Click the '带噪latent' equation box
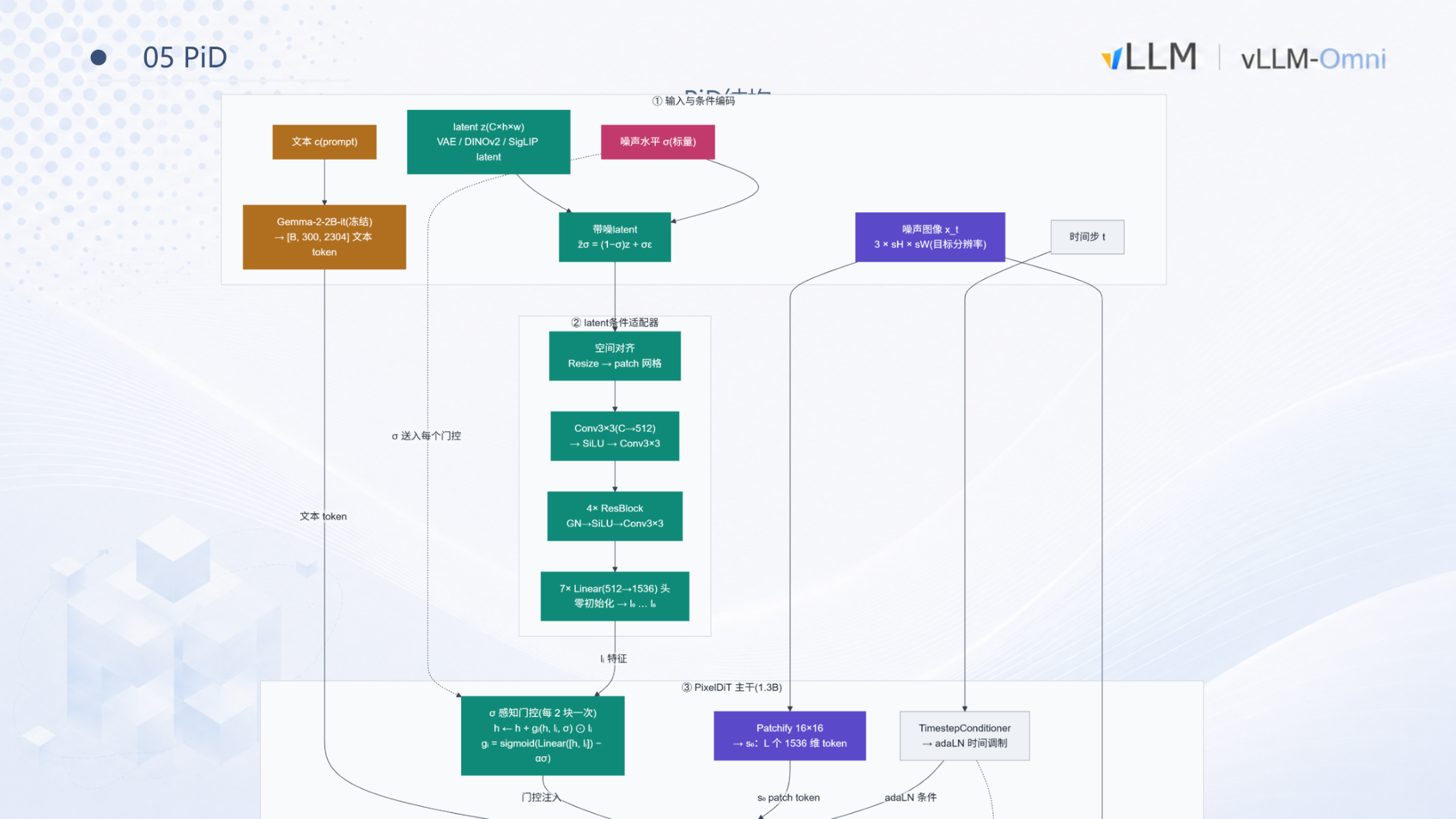The width and height of the screenshot is (1456, 819). (615, 237)
